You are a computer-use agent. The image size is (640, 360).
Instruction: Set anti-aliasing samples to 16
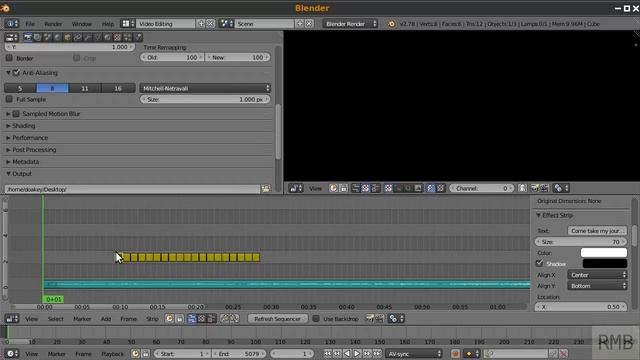[118, 88]
